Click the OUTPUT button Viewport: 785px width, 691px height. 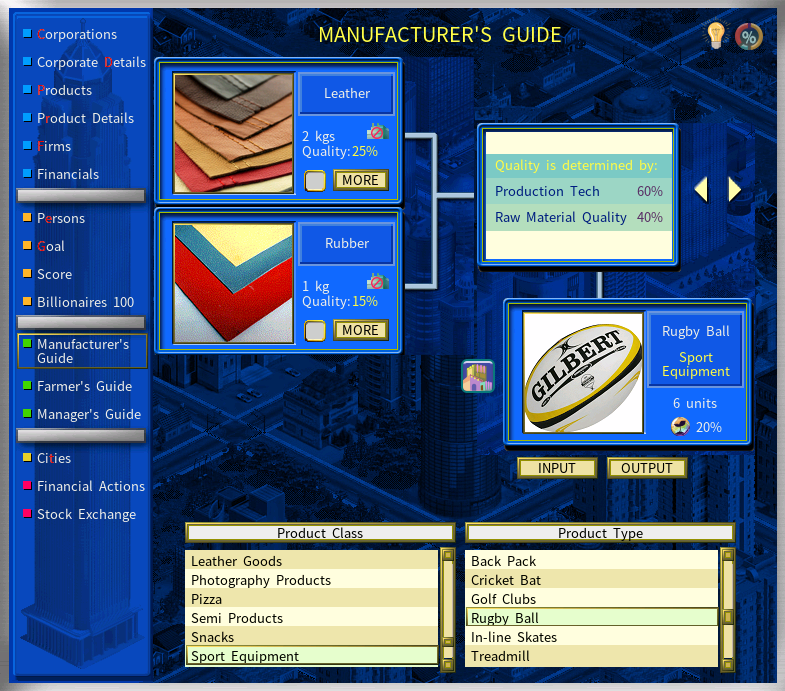646,468
